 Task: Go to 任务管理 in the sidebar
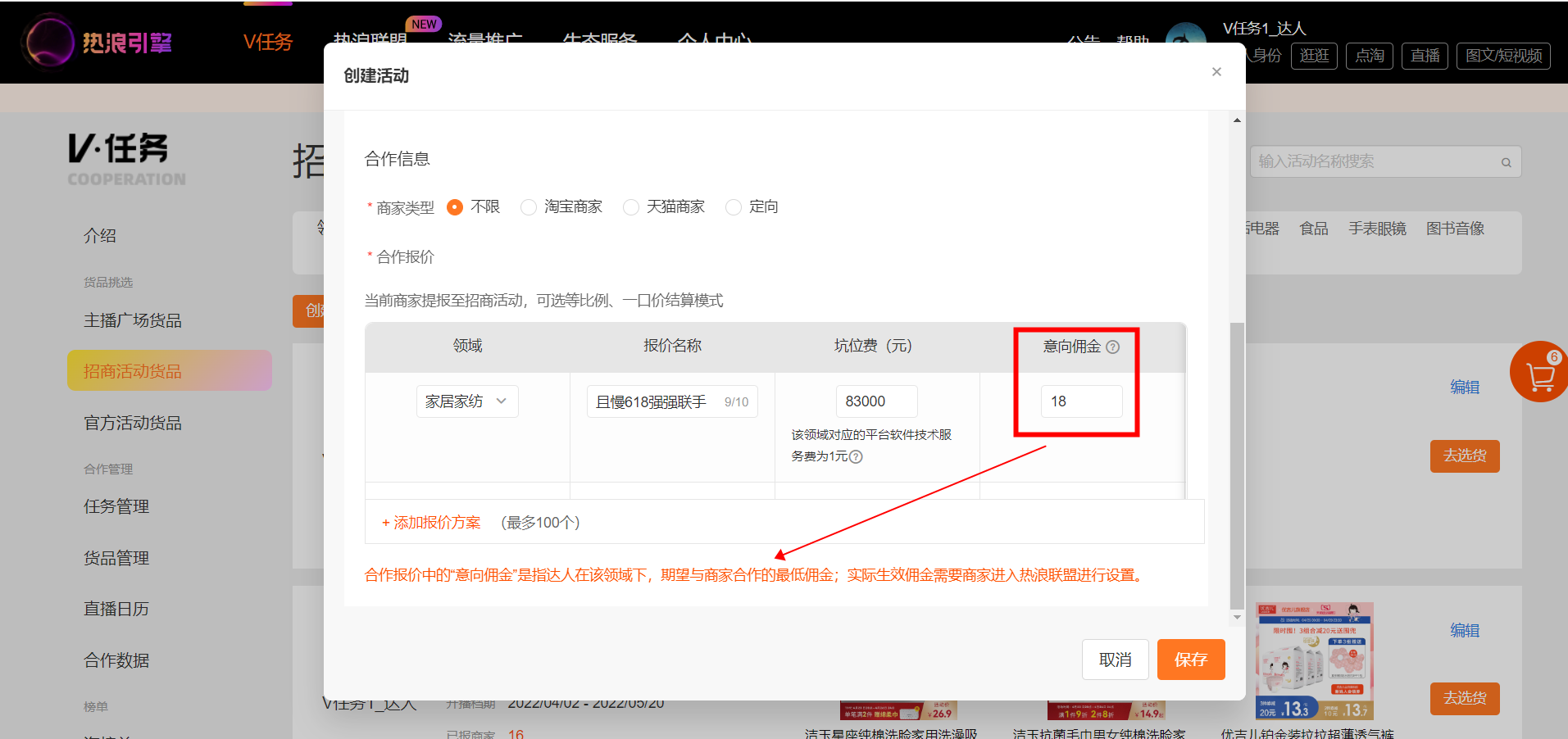click(x=116, y=506)
